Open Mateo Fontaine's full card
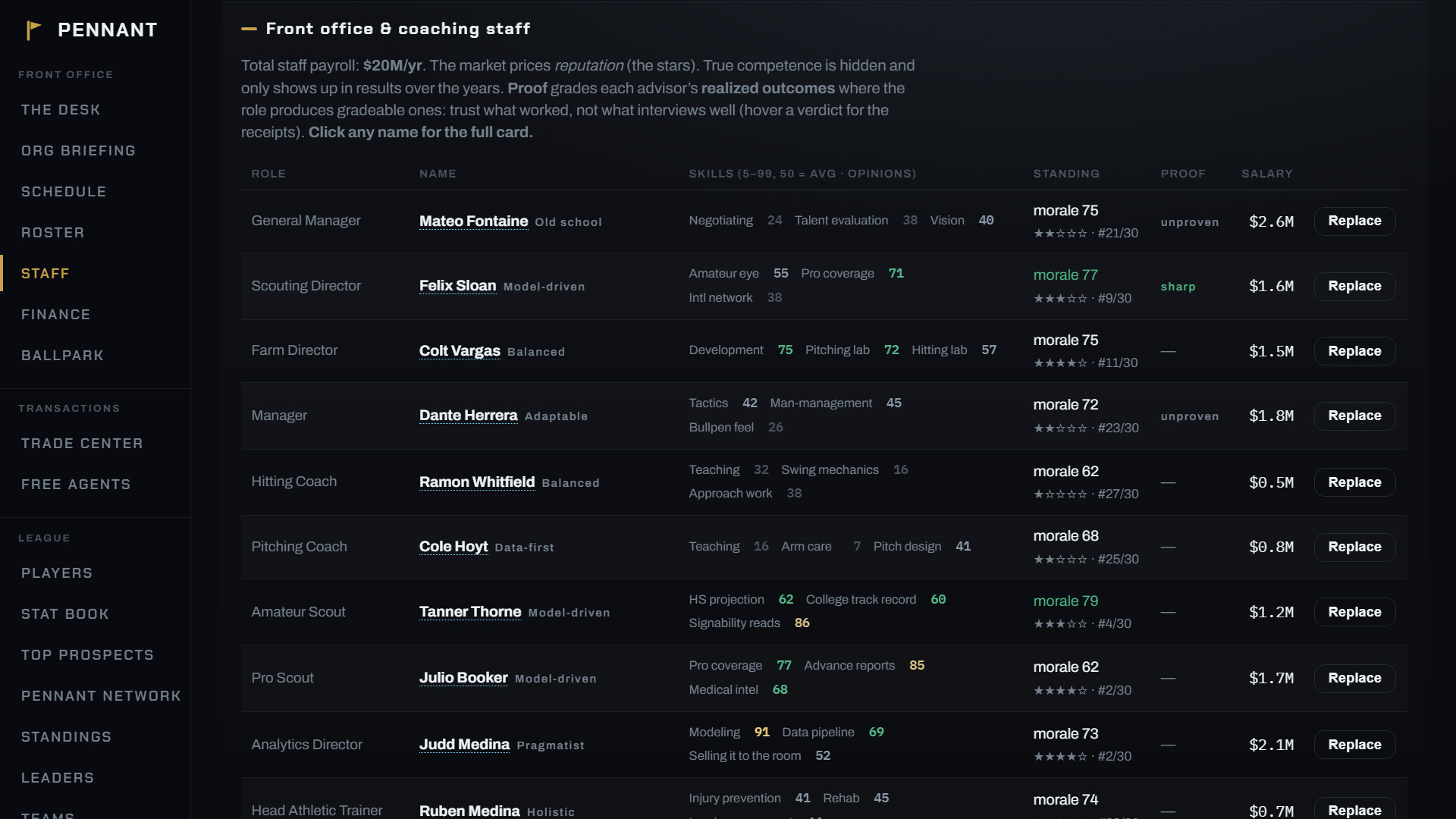The width and height of the screenshot is (1456, 819). 473,221
